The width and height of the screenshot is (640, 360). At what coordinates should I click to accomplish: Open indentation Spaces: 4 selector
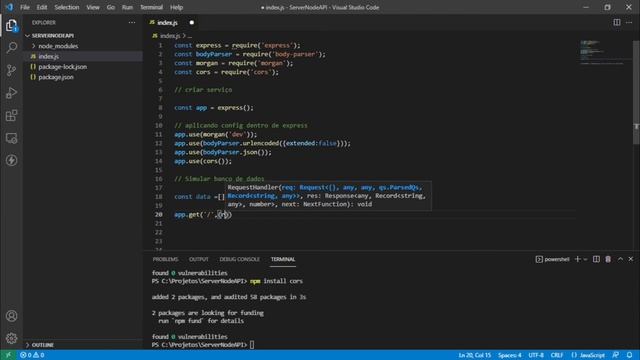(x=509, y=355)
